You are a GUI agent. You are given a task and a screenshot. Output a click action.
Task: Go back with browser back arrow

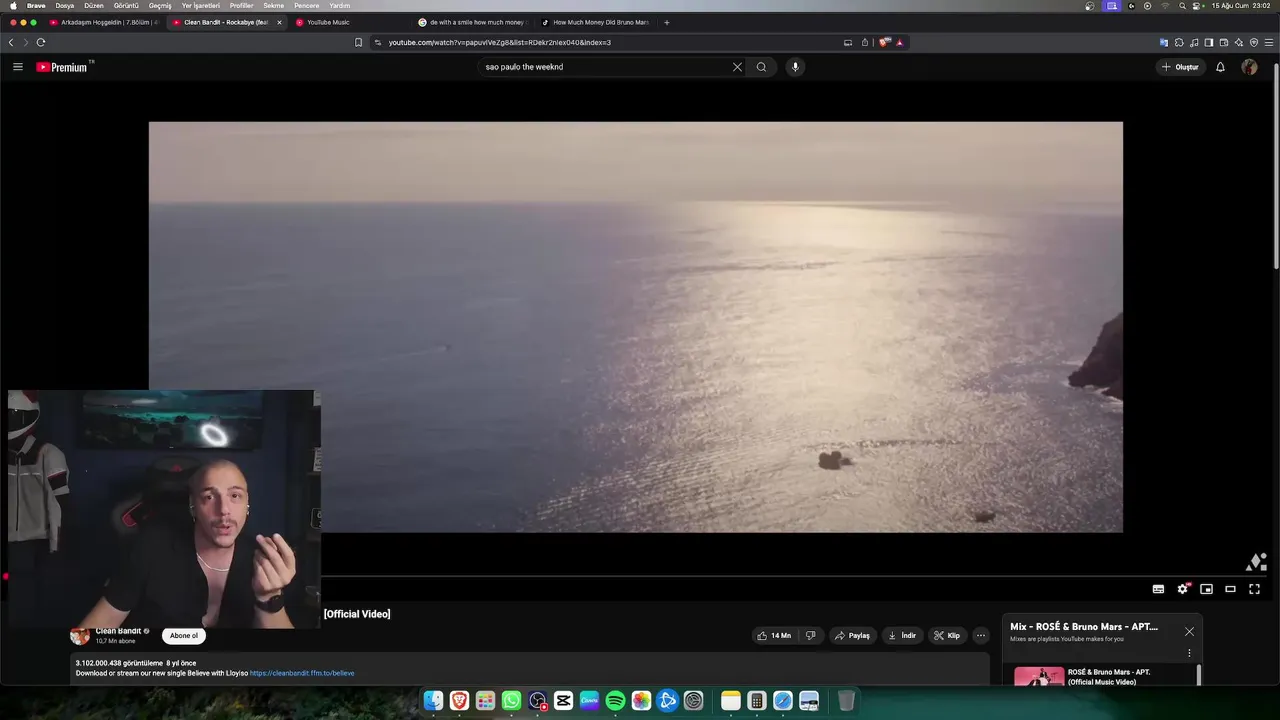(x=11, y=42)
